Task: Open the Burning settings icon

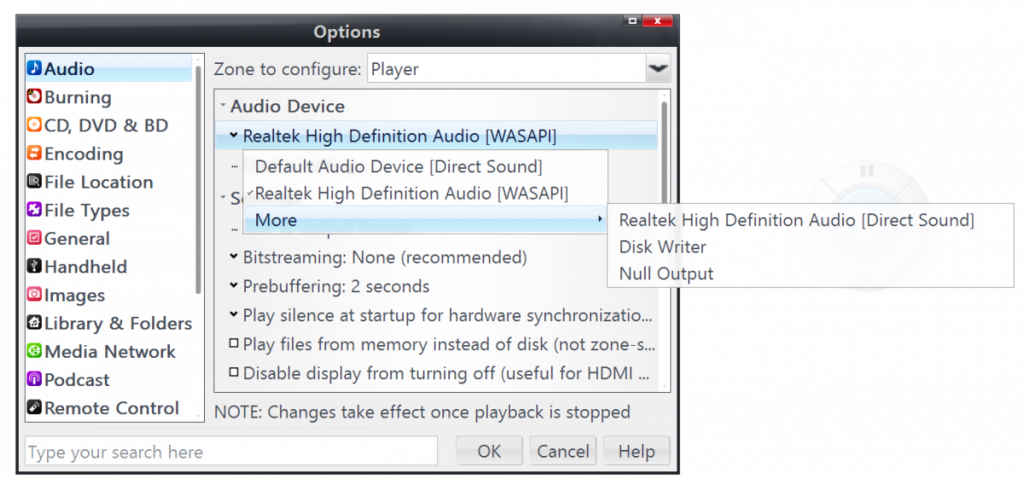Action: 35,97
